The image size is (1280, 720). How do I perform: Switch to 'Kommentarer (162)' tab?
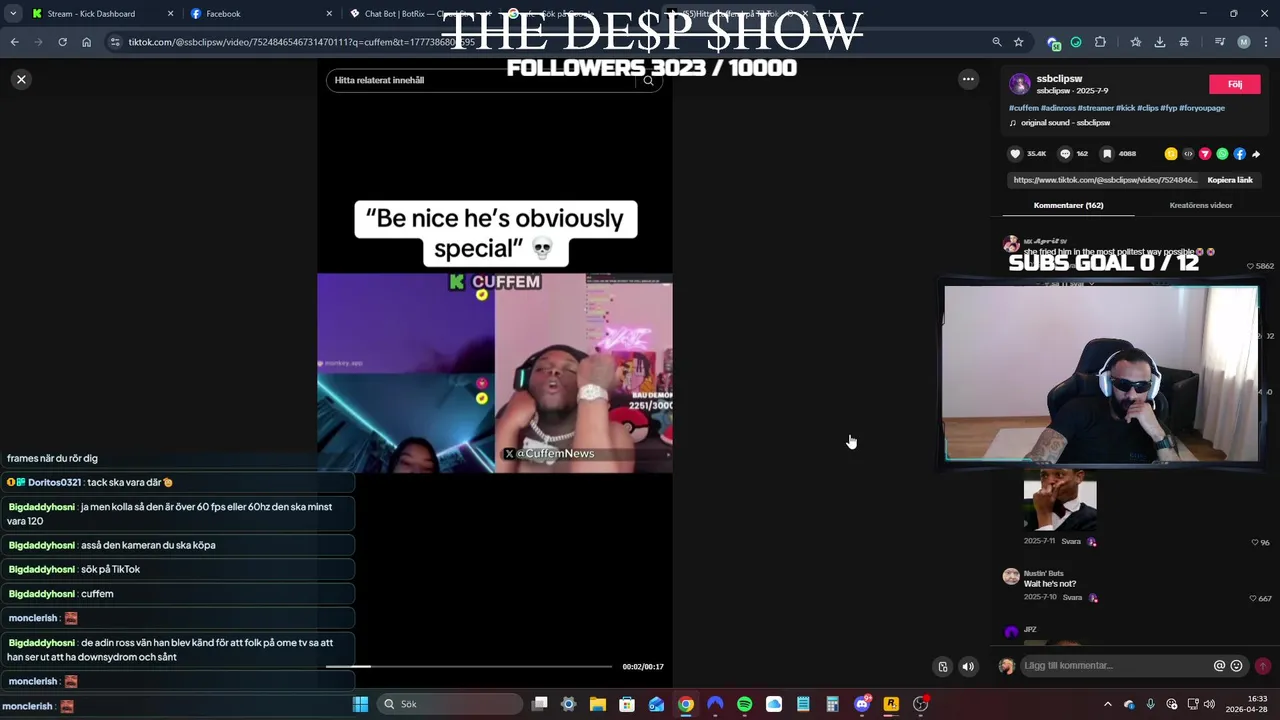coord(1068,205)
